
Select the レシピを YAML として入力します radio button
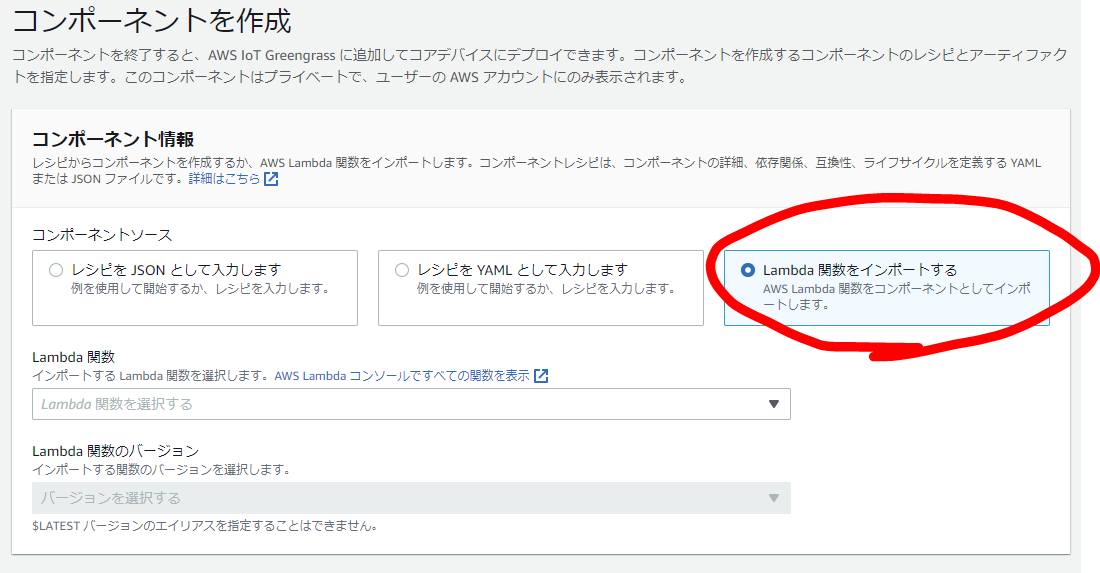click(402, 270)
